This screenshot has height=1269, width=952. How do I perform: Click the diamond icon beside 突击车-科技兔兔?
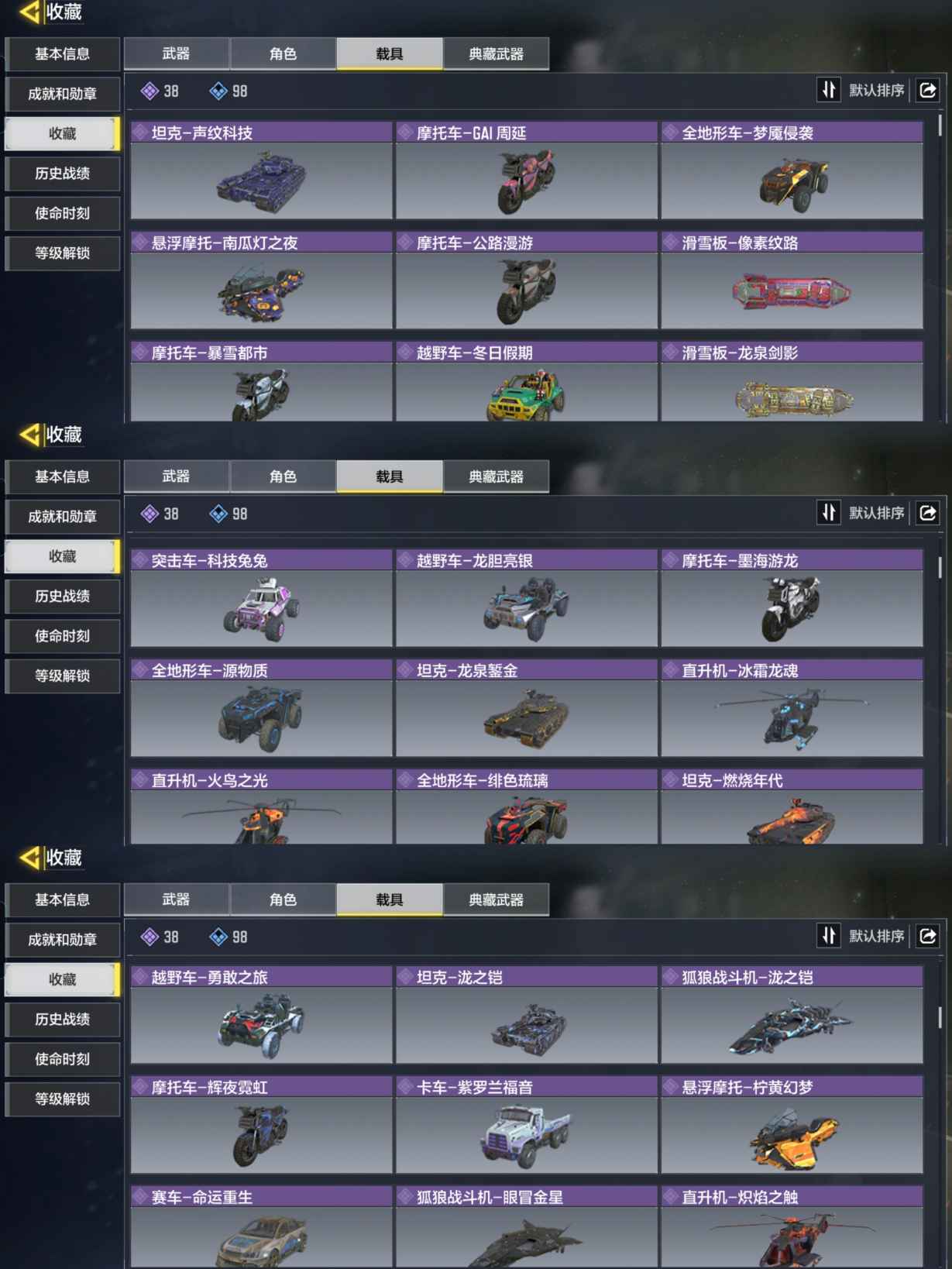pos(140,560)
